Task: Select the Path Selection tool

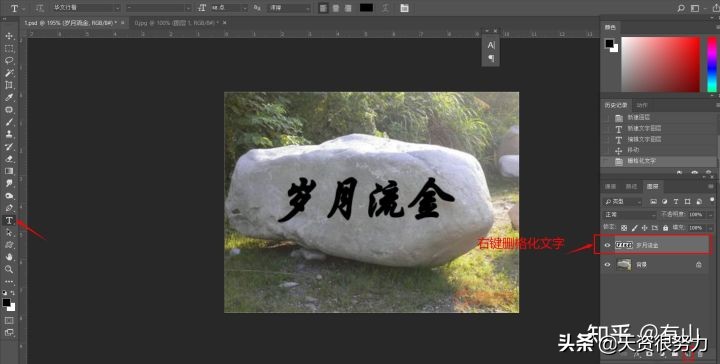Action: (x=9, y=233)
